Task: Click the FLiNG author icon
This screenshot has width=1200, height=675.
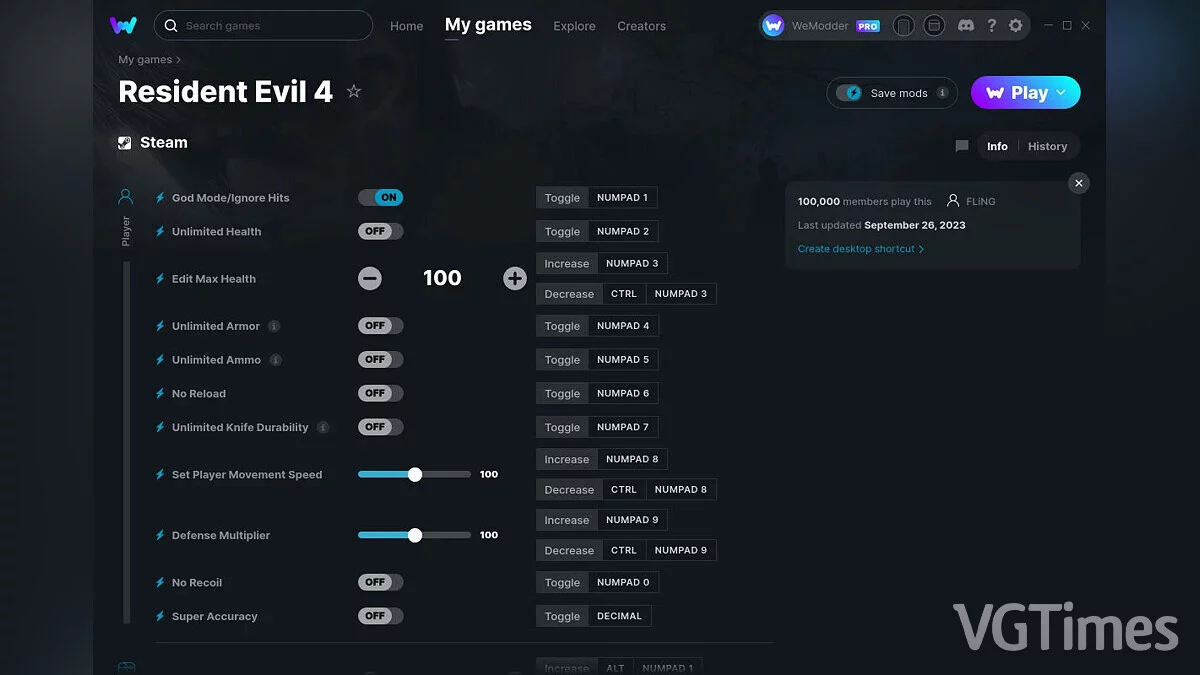Action: pos(953,201)
